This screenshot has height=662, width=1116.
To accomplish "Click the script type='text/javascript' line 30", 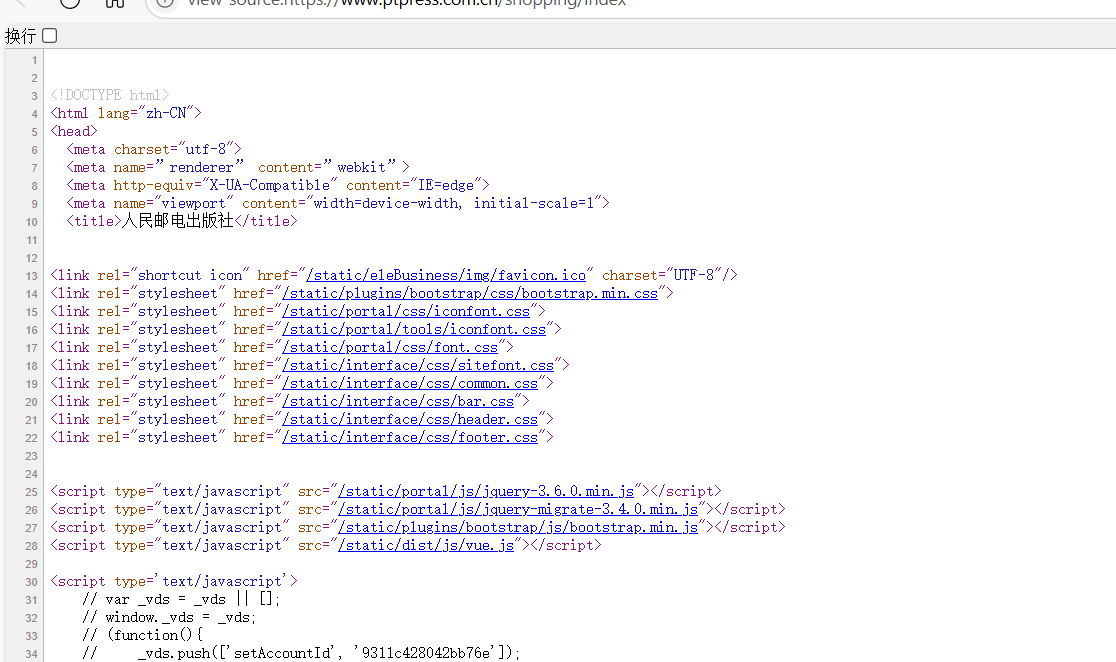I will point(174,582).
